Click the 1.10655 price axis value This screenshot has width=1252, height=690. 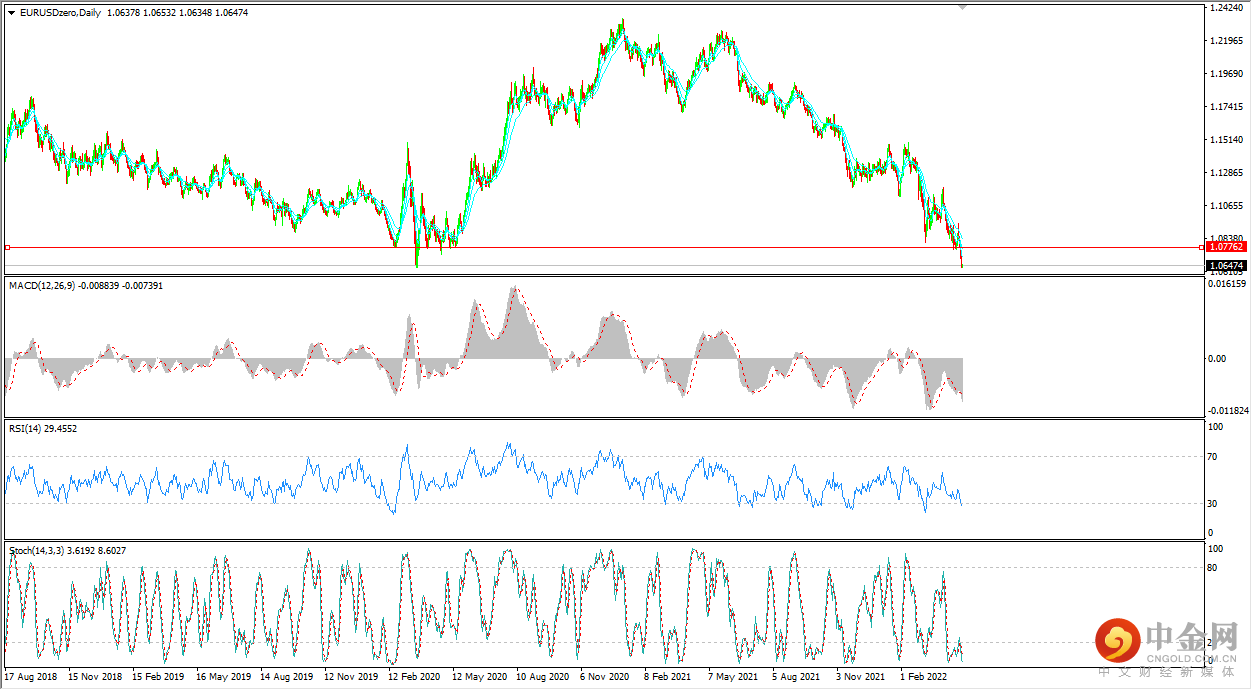point(1224,206)
